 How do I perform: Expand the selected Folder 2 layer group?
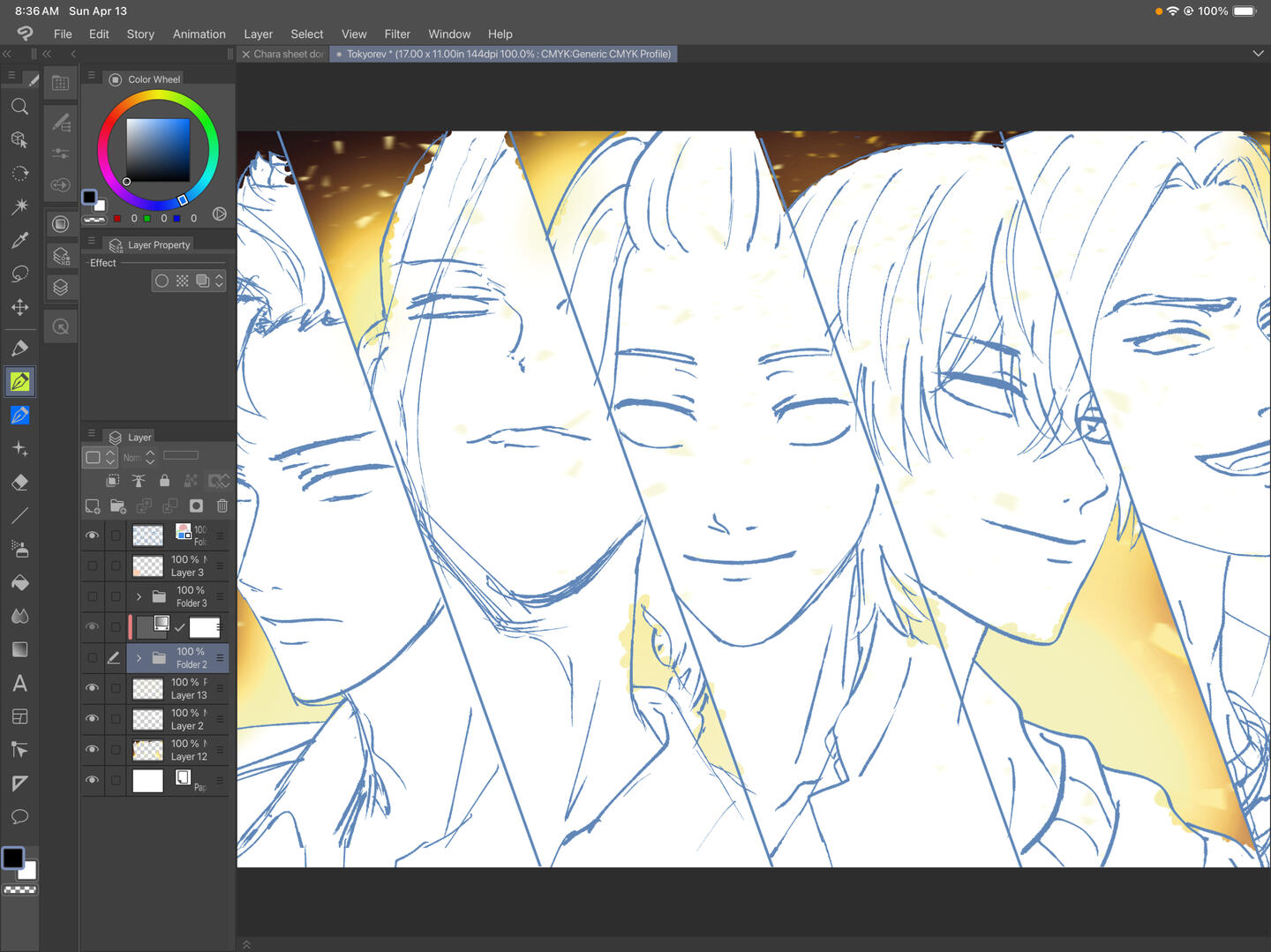pos(139,658)
